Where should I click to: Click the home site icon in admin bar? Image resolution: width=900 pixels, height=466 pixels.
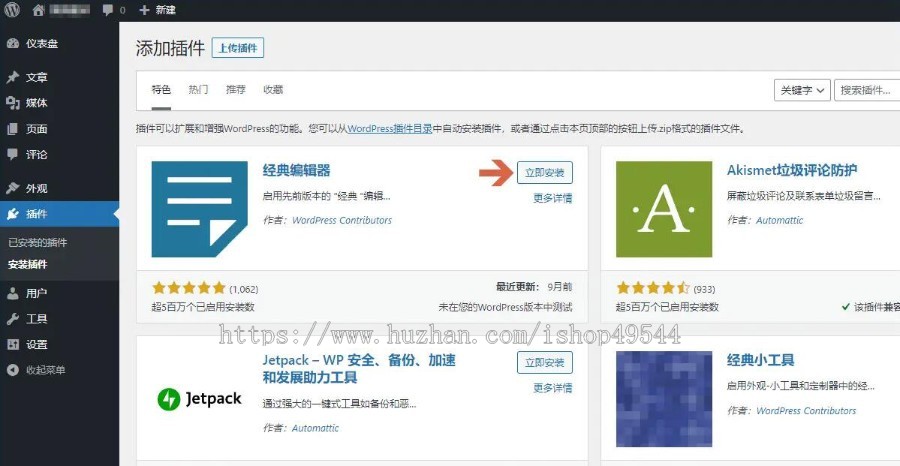(38, 10)
